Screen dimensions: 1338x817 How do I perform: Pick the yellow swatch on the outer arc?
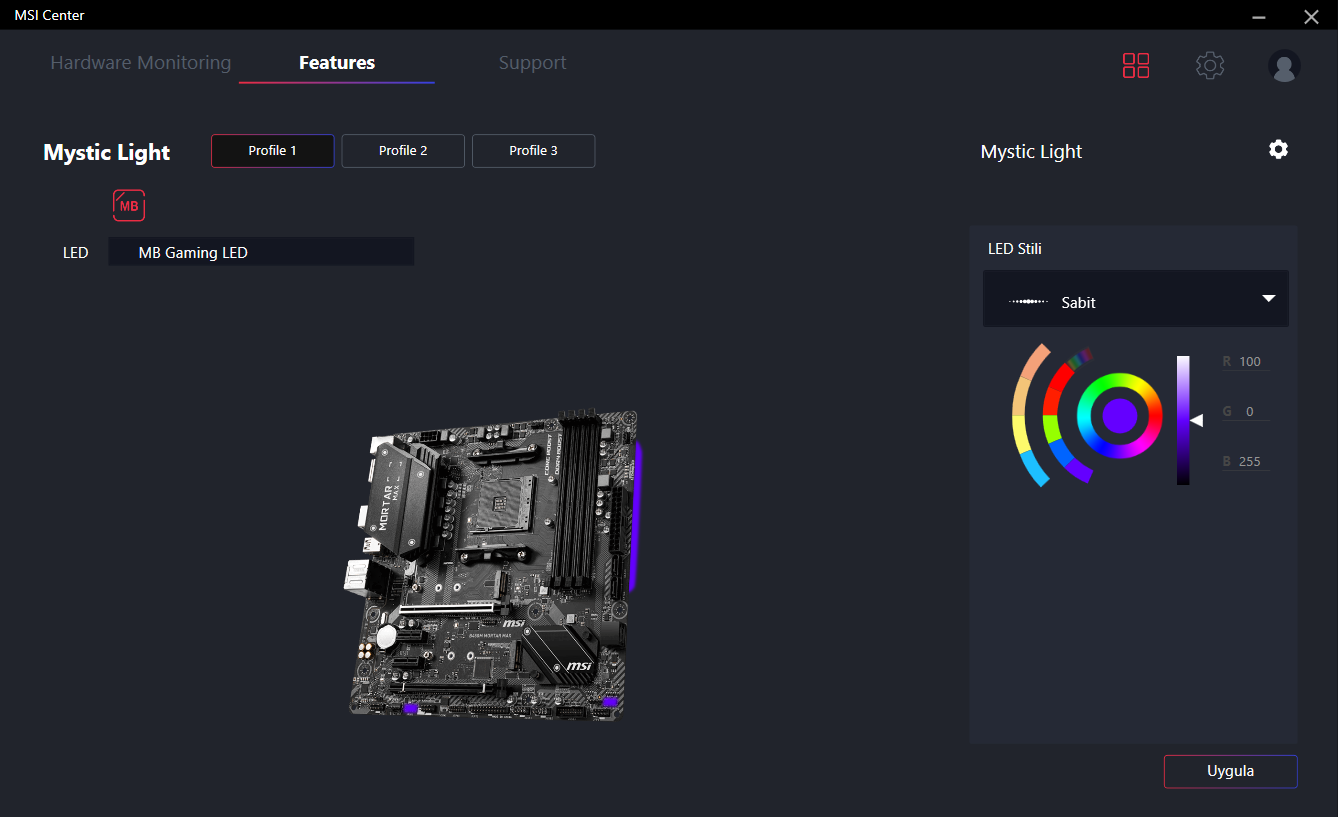tap(1021, 435)
